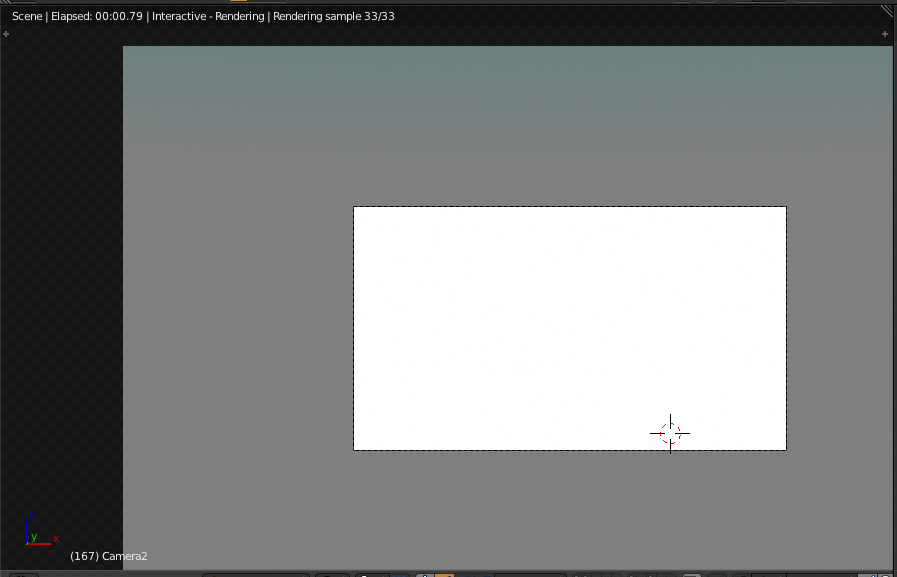Expand the properties region with right plus icon

884,34
